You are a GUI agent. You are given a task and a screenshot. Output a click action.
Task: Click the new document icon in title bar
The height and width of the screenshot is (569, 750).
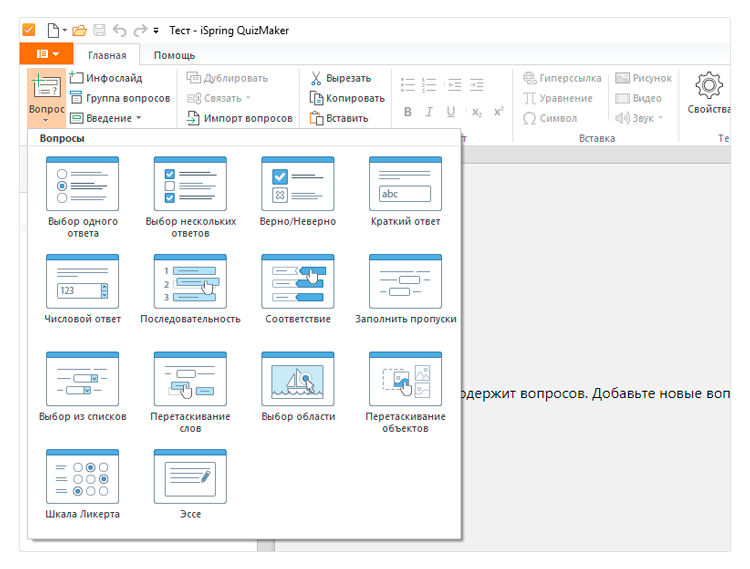[x=53, y=31]
